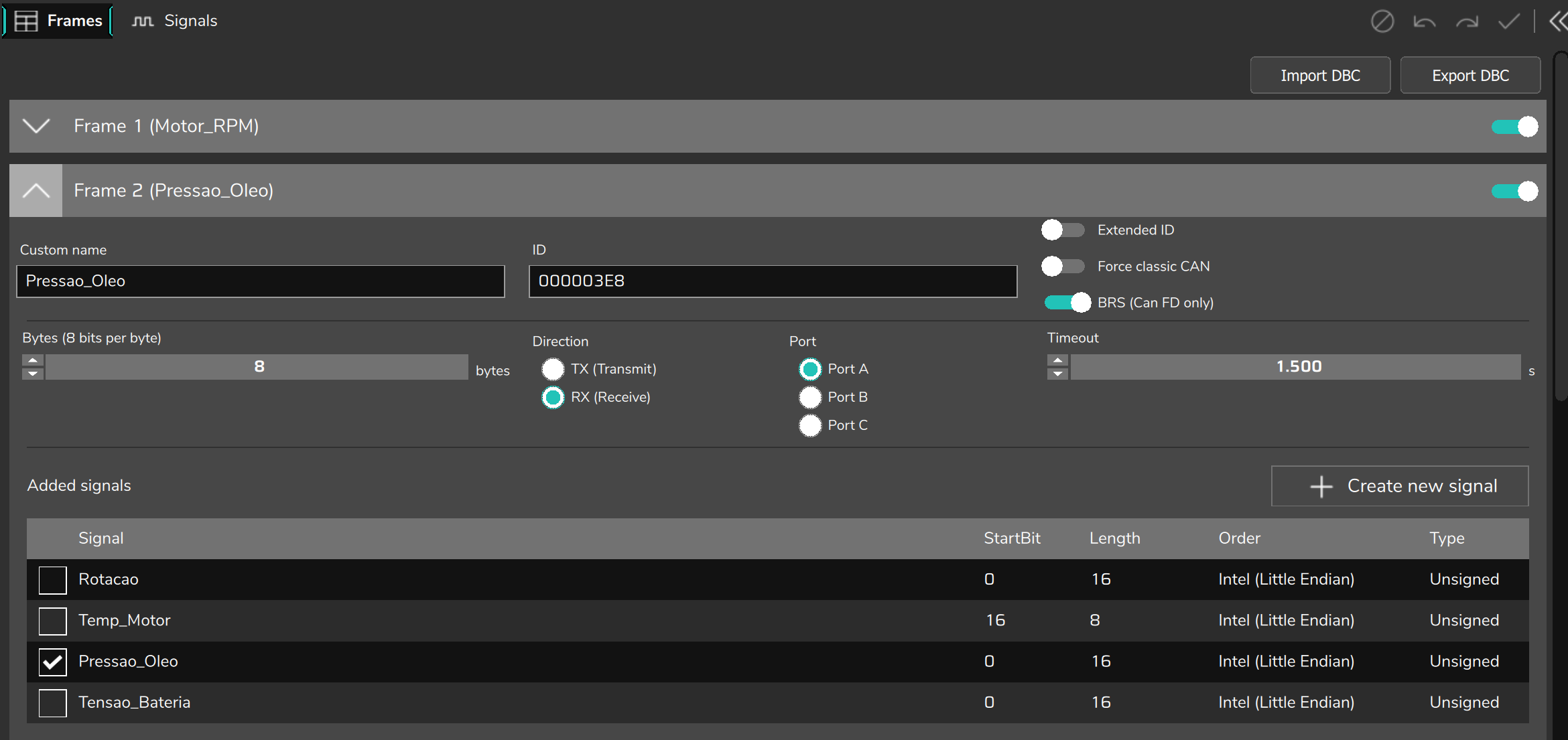1568x740 pixels.
Task: Expand Frame 1 (Motor_RPM) chevron
Action: pyautogui.click(x=36, y=126)
